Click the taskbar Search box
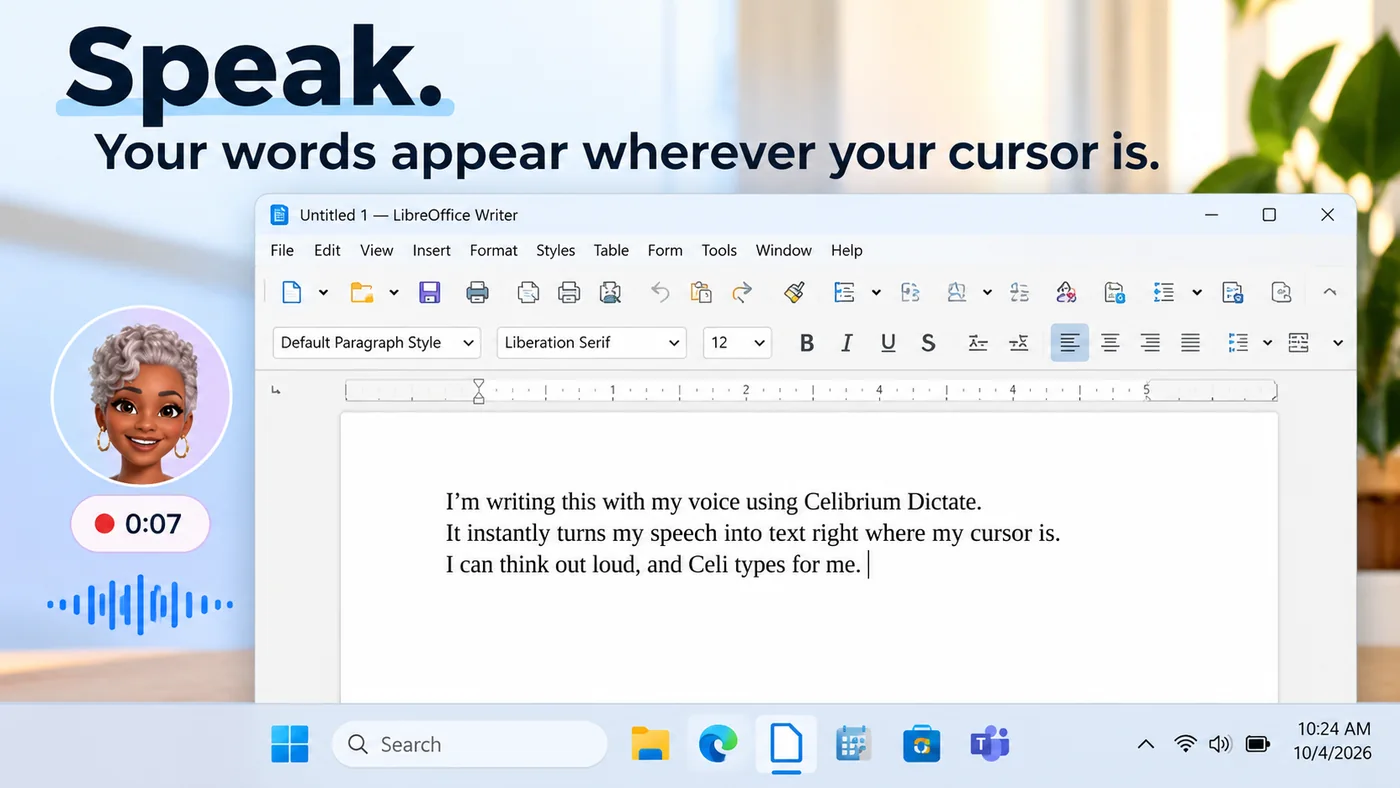This screenshot has height=788, width=1400. click(x=469, y=744)
